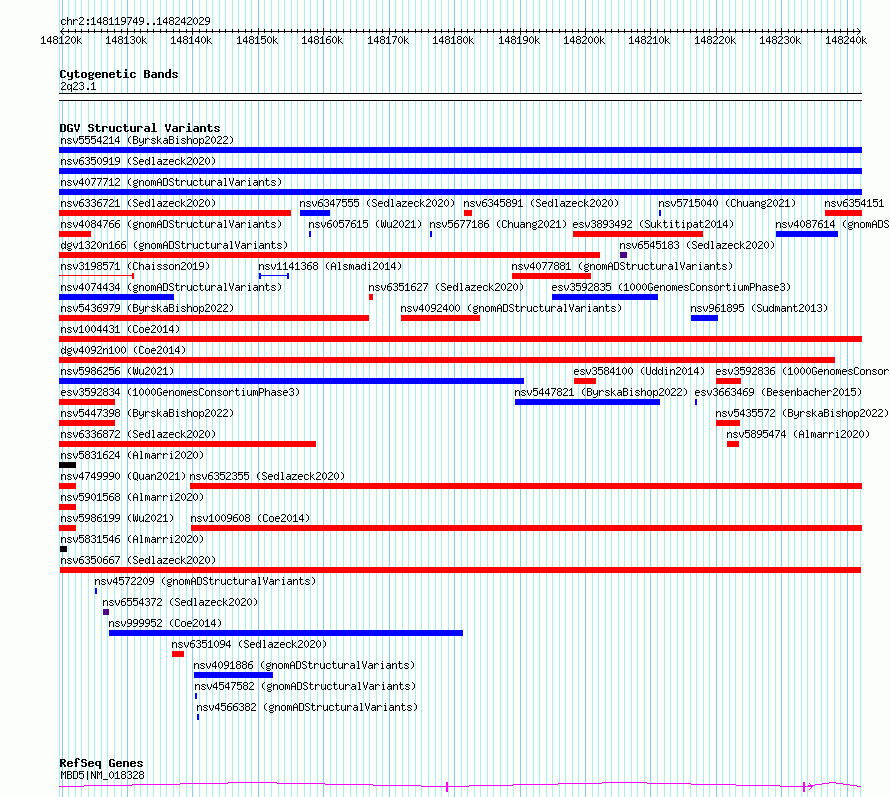Open the MBD5|NM_018328 gene label

tap(102, 775)
